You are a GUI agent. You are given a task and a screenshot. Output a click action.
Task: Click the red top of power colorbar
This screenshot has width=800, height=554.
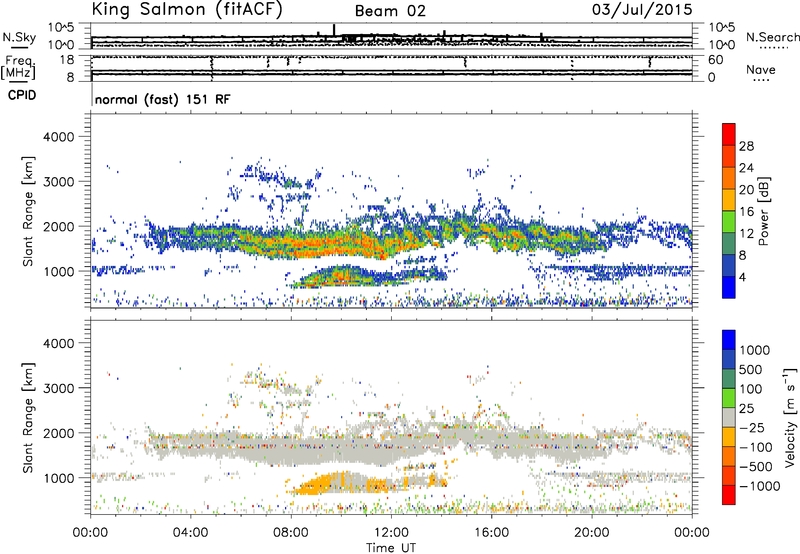[729, 134]
